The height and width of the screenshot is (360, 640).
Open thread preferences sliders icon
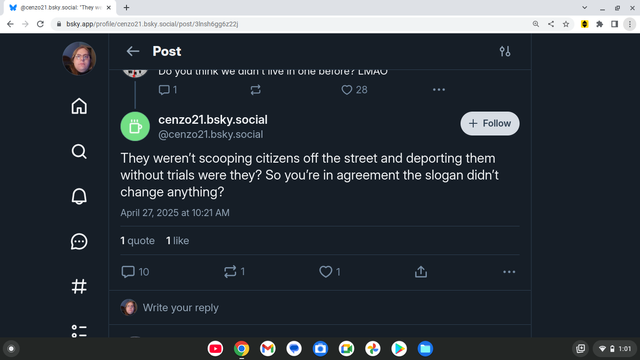pos(505,51)
